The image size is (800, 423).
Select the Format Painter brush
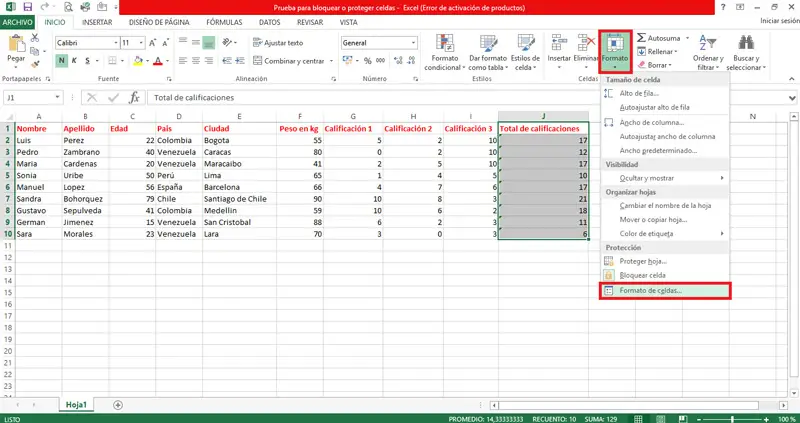pyautogui.click(x=35, y=64)
